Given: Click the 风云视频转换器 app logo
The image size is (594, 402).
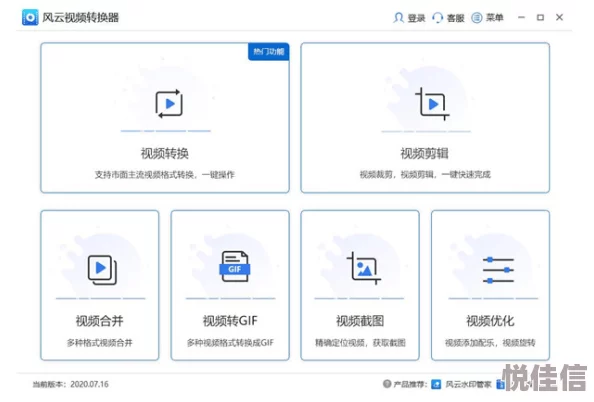Looking at the screenshot, I should [30, 17].
